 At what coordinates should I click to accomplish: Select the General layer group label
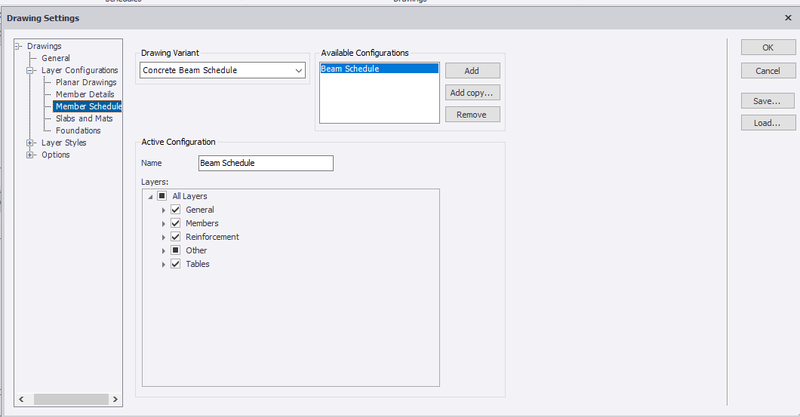pos(200,210)
